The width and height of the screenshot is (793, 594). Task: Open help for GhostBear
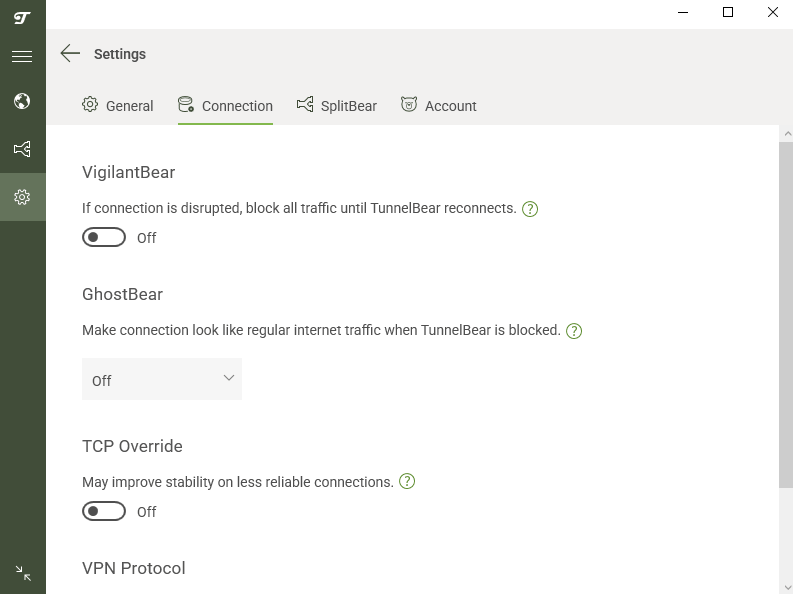pos(574,331)
